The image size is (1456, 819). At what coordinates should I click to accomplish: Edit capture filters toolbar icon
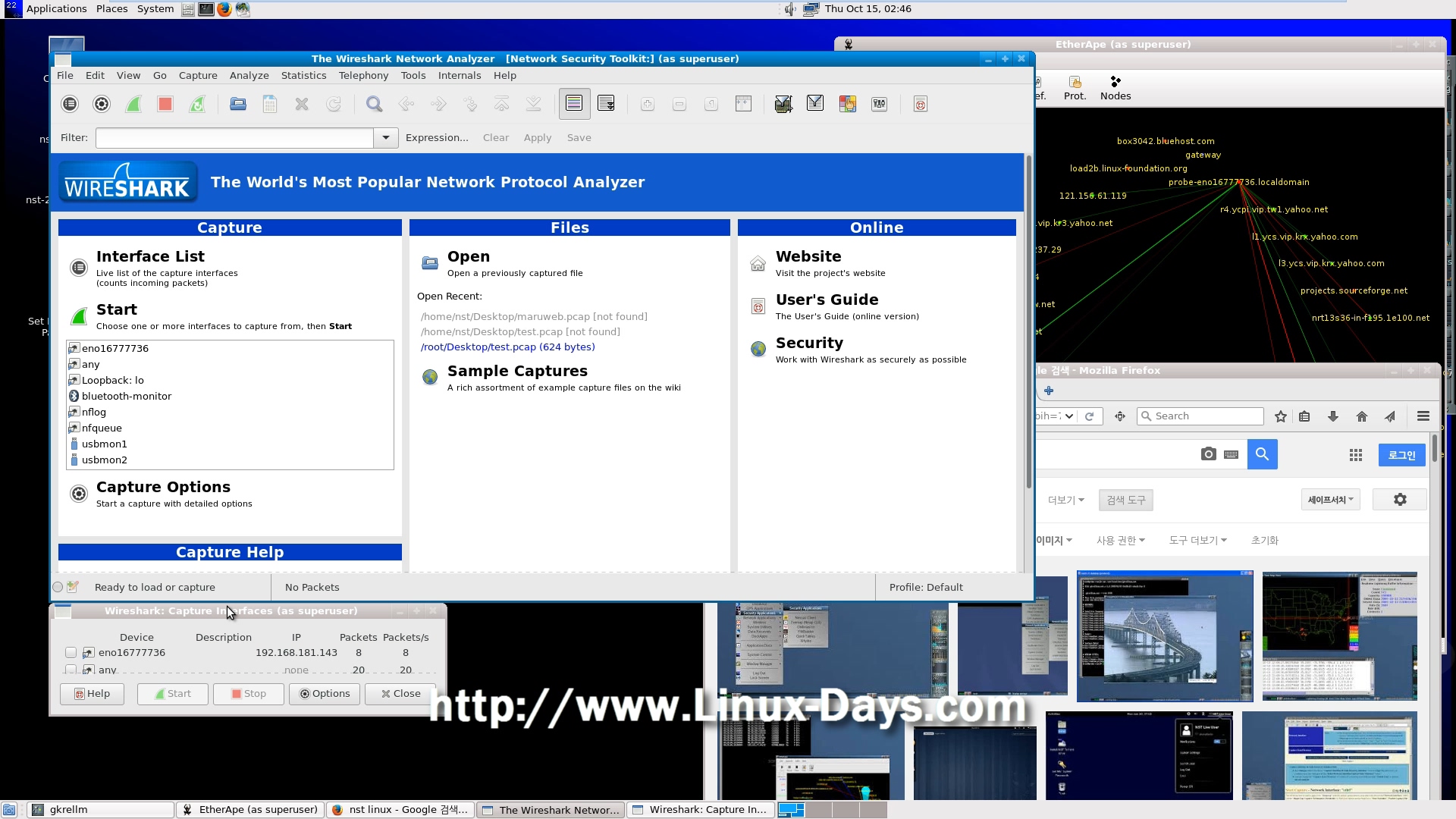pos(783,104)
